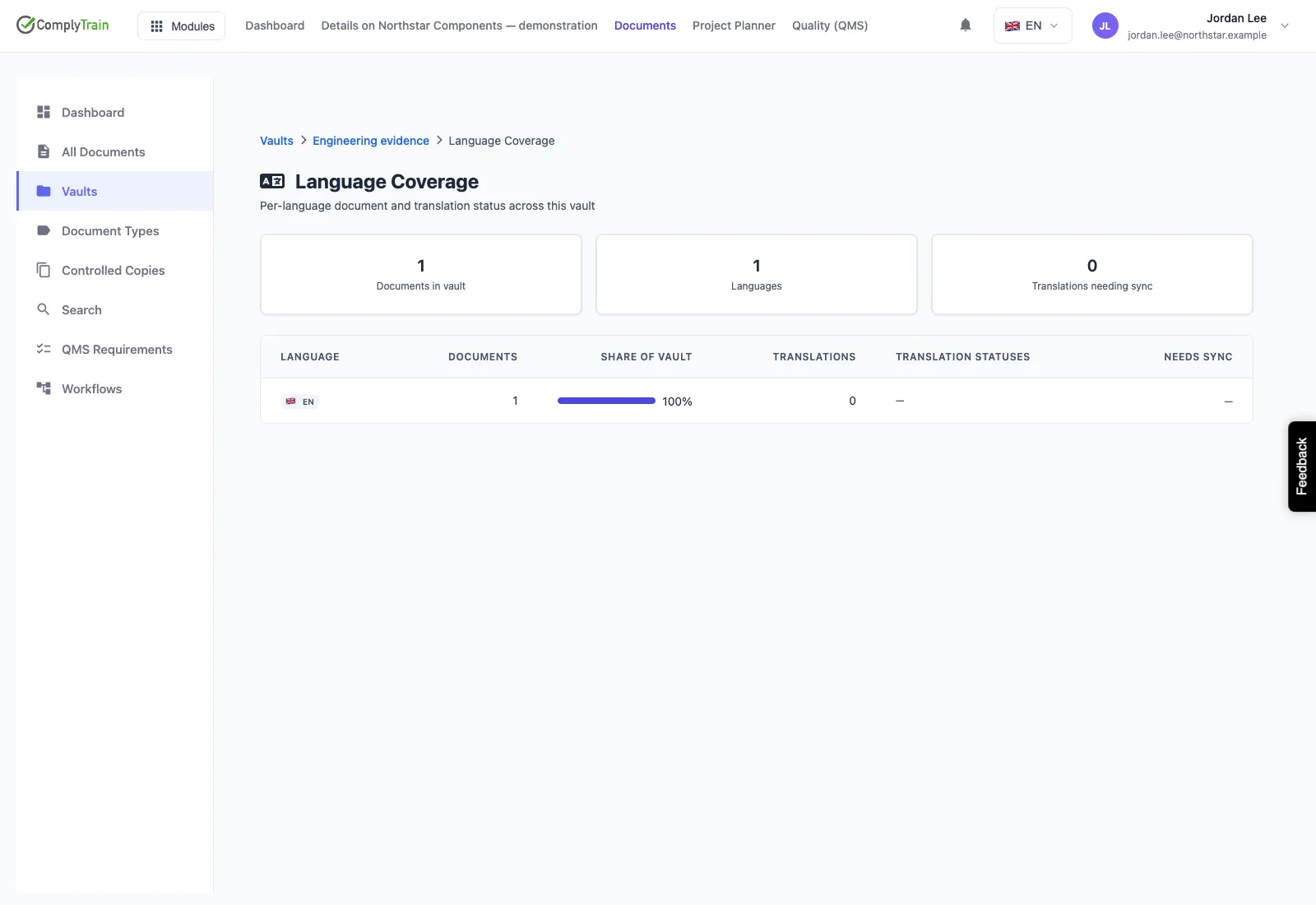This screenshot has width=1316, height=905.
Task: Click the 100% share progress bar
Action: (x=606, y=401)
